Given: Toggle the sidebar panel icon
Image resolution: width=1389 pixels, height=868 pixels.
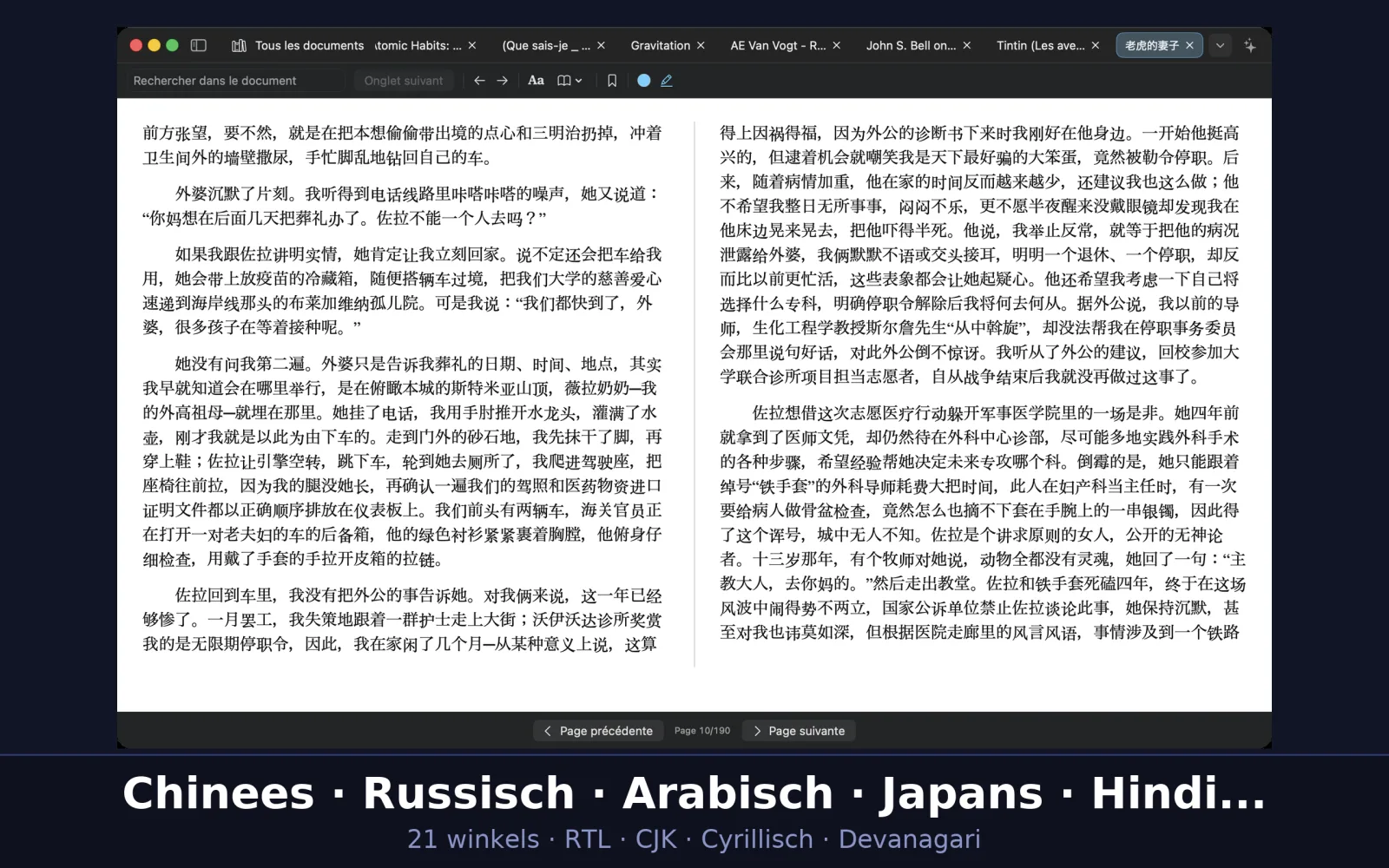Looking at the screenshot, I should (x=198, y=45).
